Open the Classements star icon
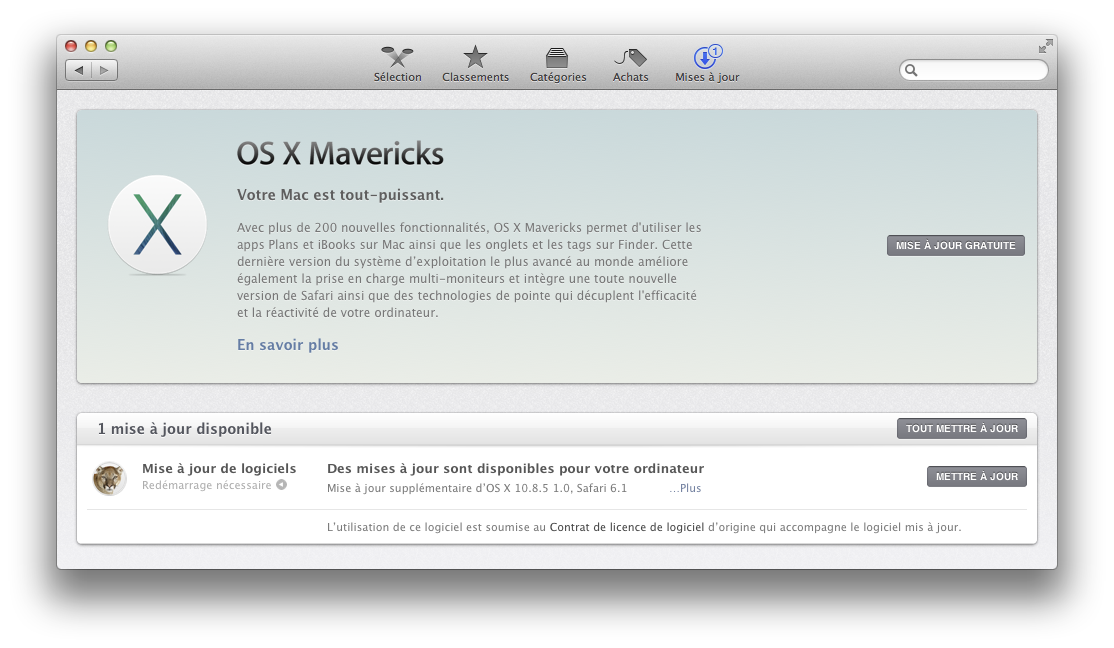Image resolution: width=1114 pixels, height=648 pixels. click(475, 57)
